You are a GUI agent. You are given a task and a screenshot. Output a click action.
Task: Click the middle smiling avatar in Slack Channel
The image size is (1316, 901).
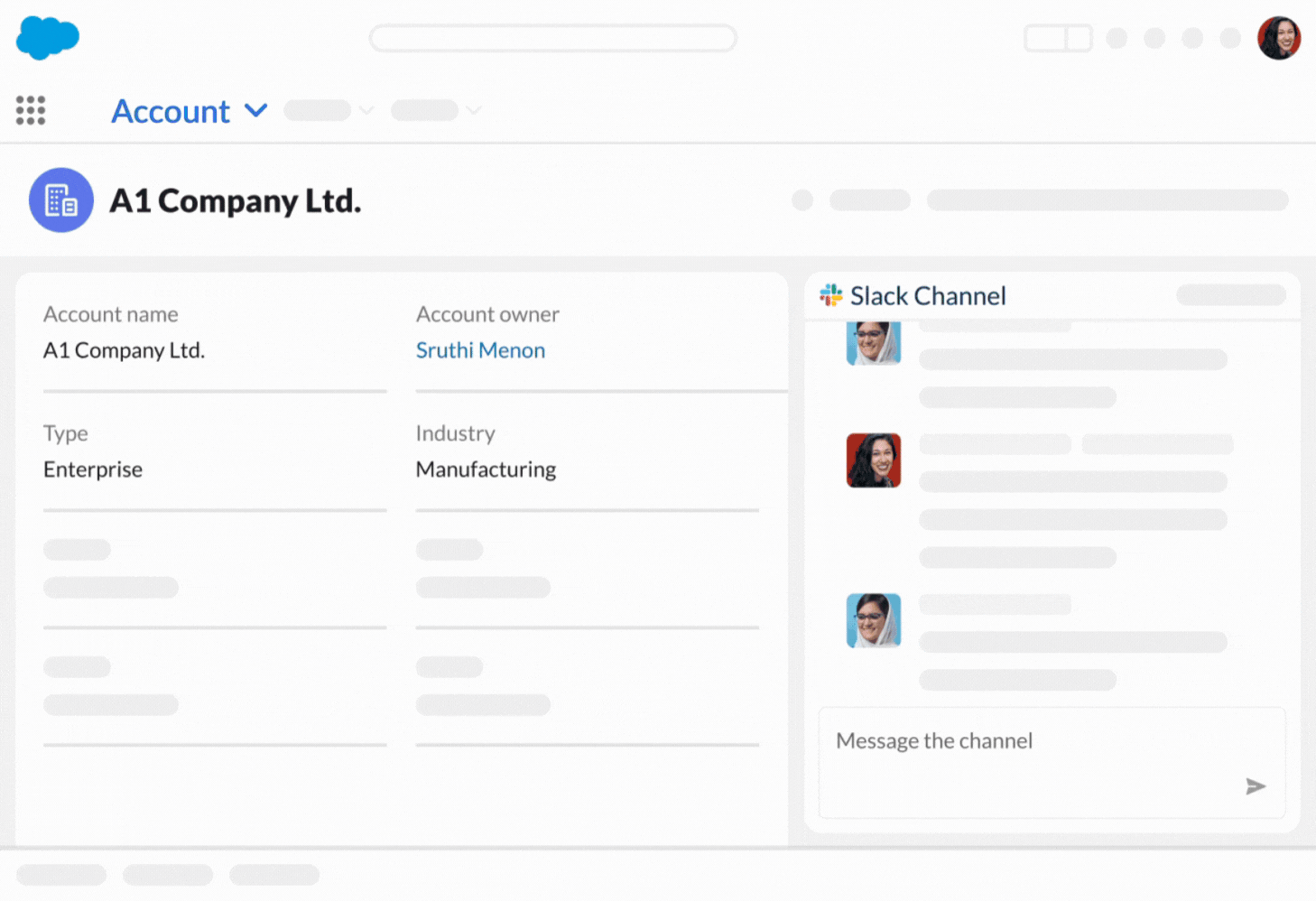tap(872, 460)
